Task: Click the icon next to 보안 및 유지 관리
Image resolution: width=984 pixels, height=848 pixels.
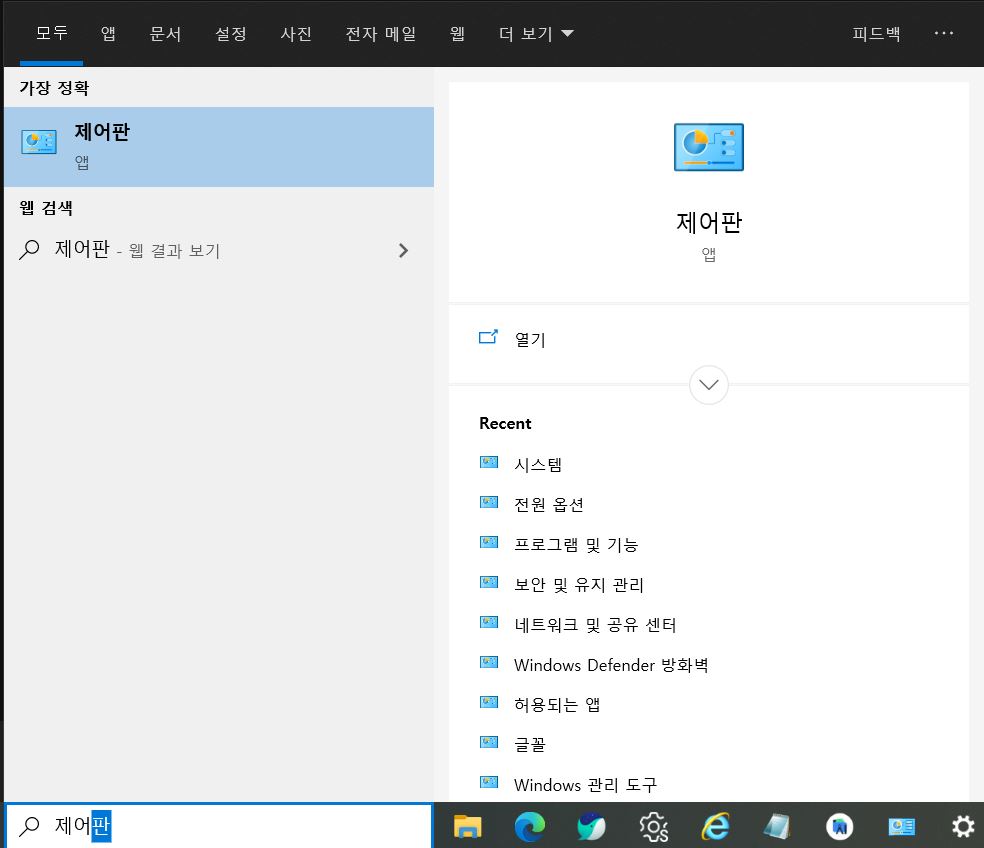Action: coord(489,582)
